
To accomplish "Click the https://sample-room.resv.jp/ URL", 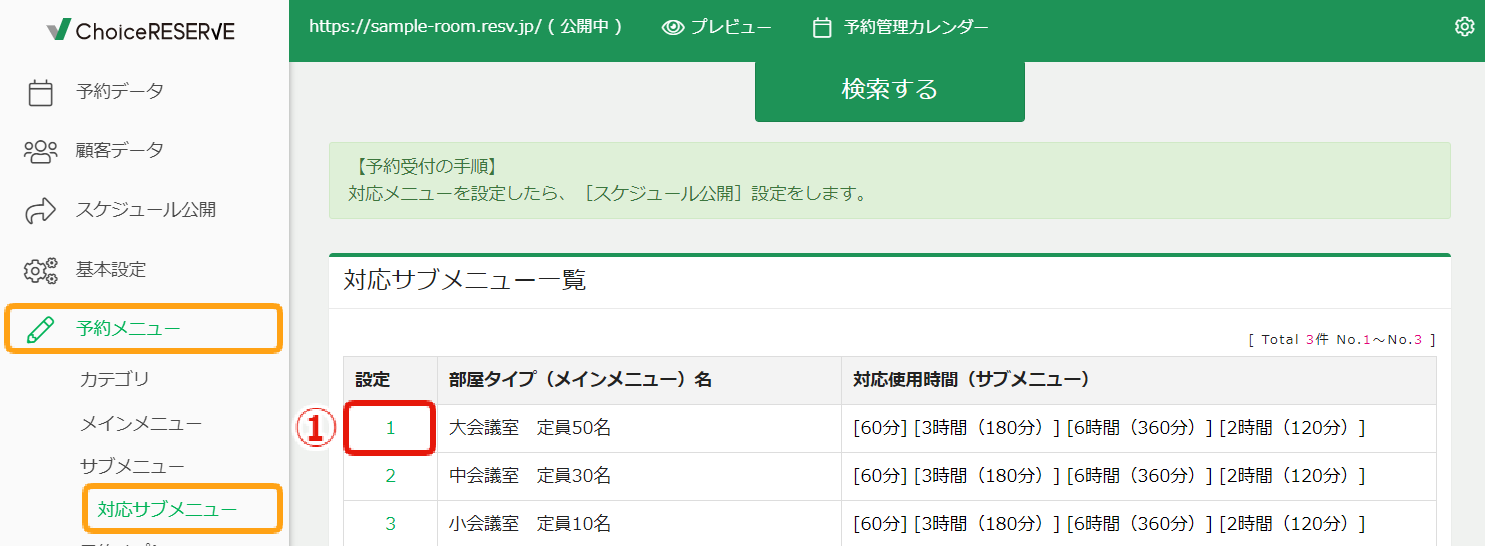I will pos(425,27).
